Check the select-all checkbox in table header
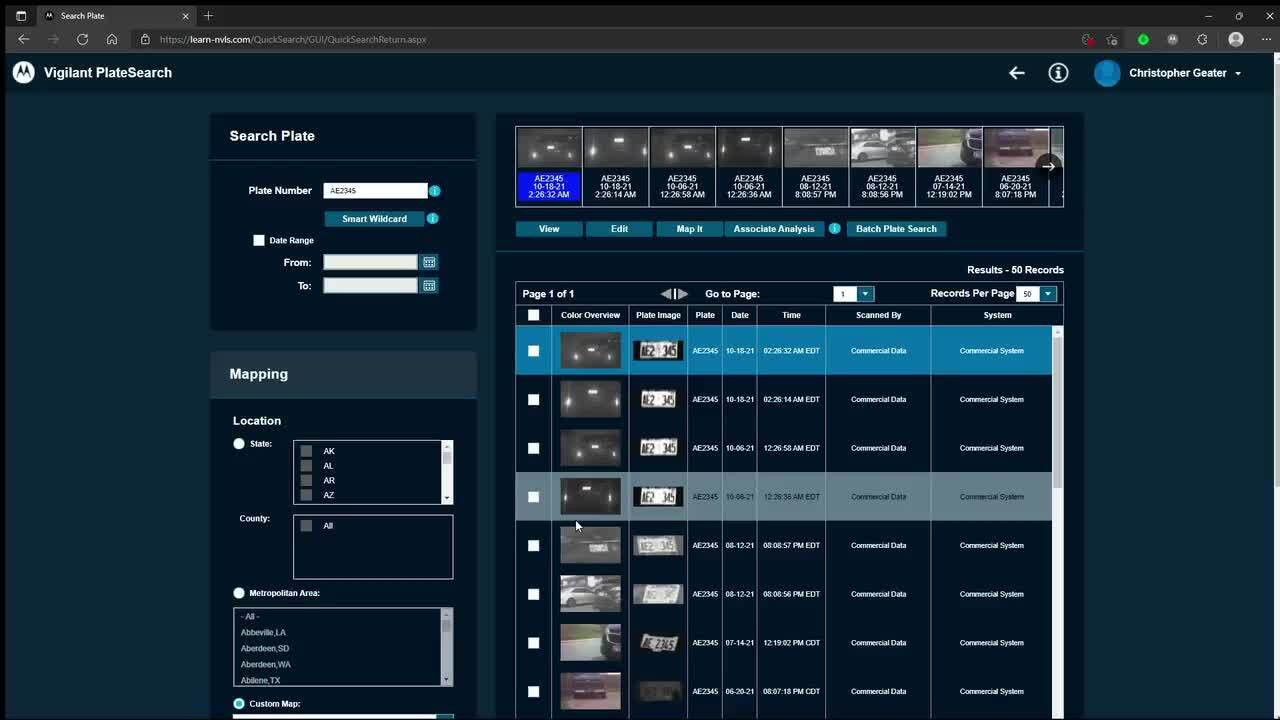 point(533,315)
